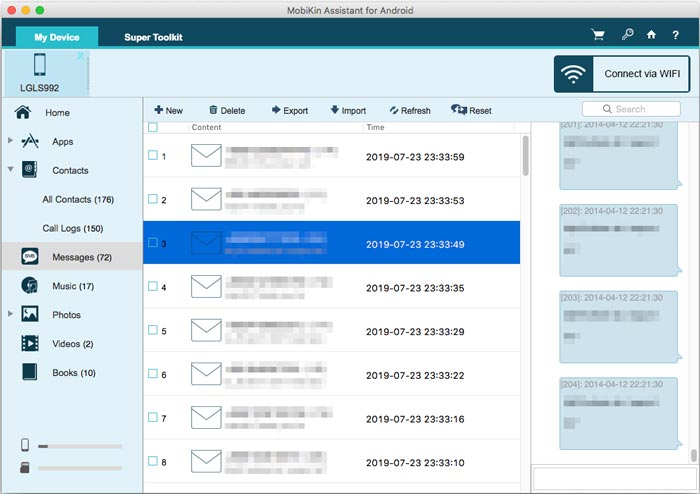Close the LGLS992 device tab
The width and height of the screenshot is (700, 494).
[80, 56]
